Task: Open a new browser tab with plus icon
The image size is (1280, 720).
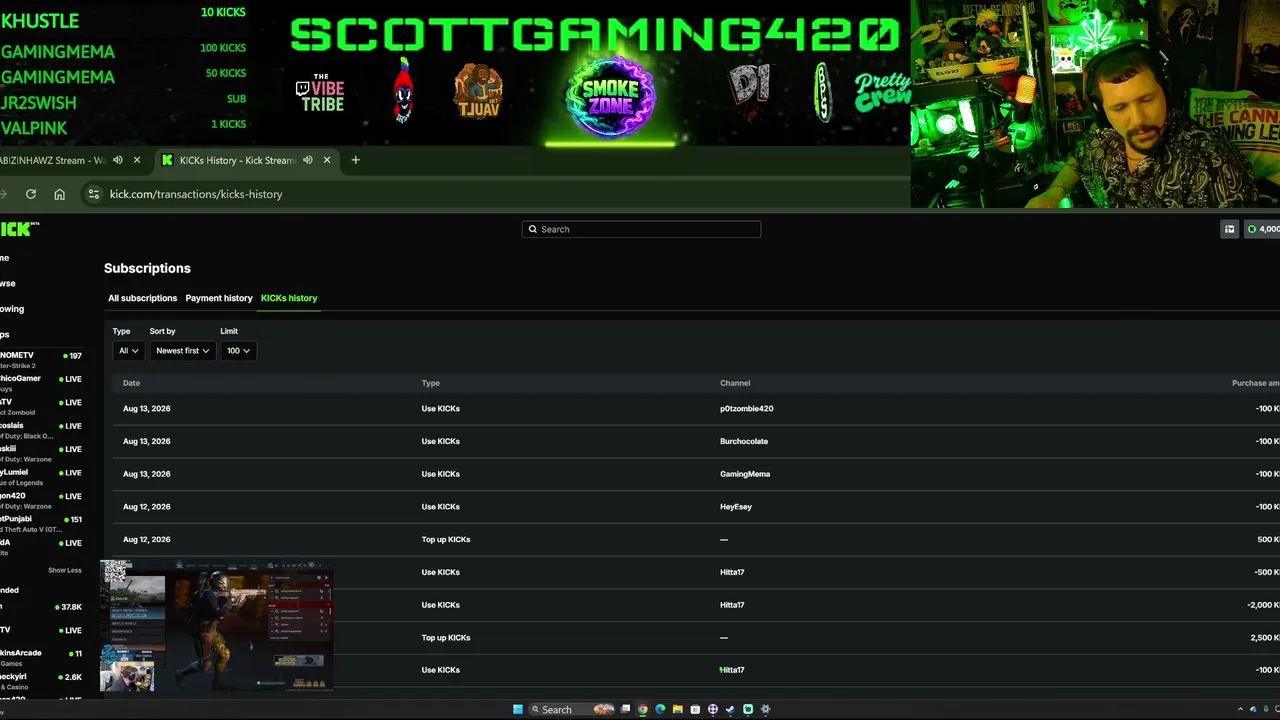Action: [x=355, y=160]
